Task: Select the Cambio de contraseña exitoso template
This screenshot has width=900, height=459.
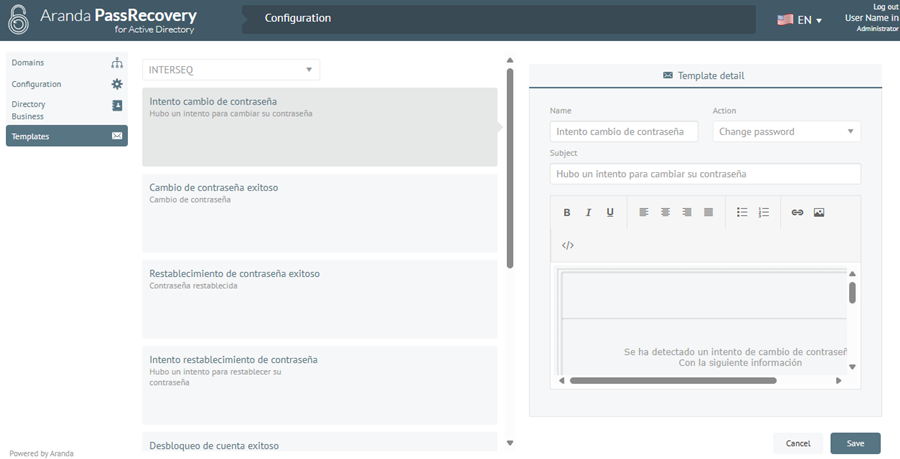Action: (x=319, y=212)
